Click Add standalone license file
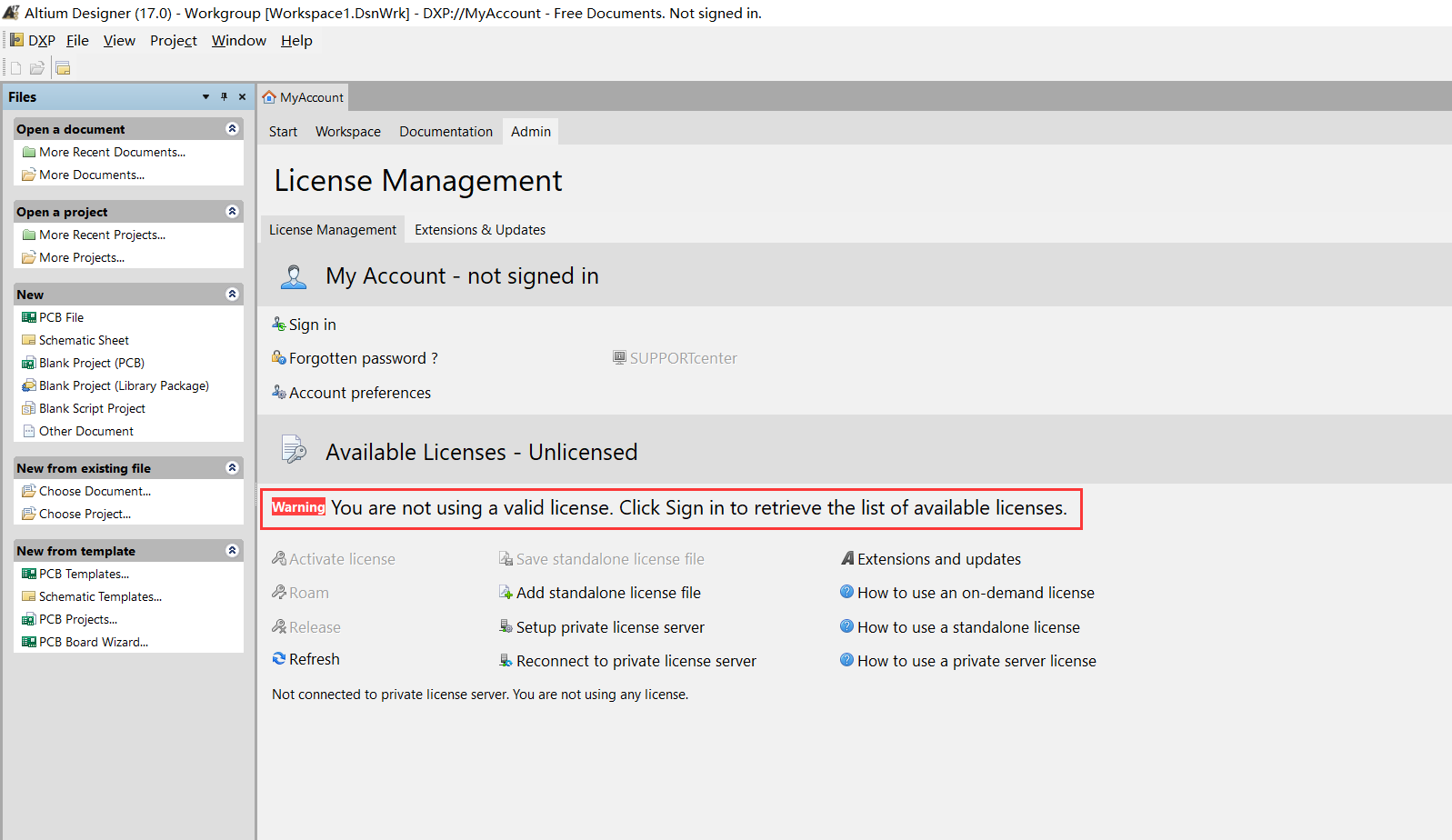The image size is (1452, 840). 608,593
